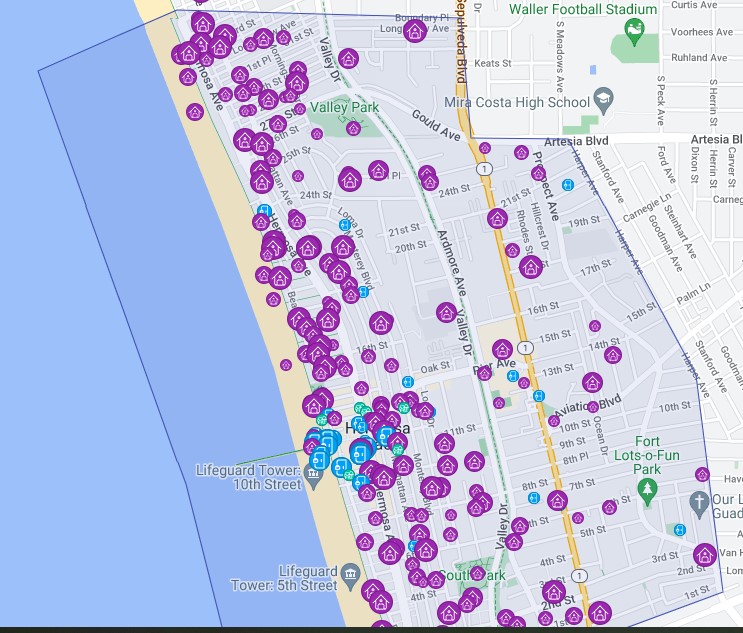
Task: Click the South Park label
Action: pyautogui.click(x=471, y=575)
